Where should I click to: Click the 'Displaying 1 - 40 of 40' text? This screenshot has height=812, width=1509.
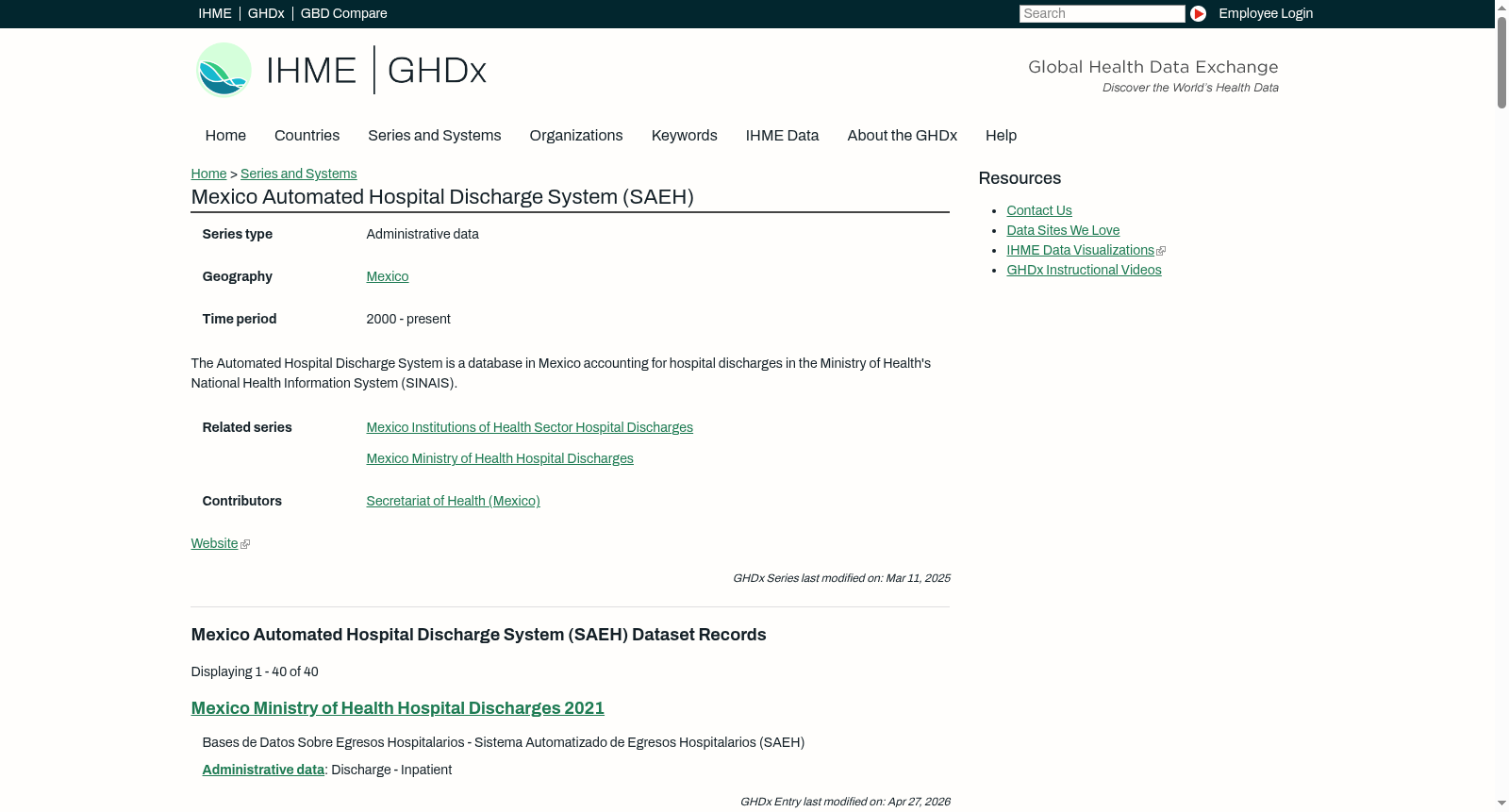[255, 671]
